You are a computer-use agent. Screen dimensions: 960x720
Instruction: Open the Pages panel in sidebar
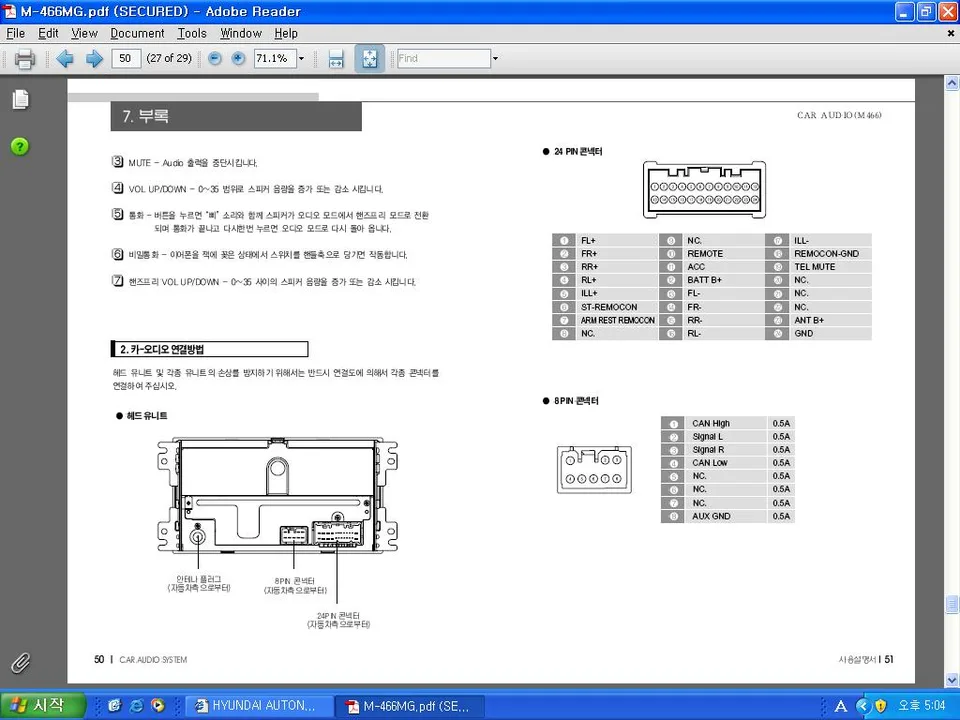click(x=20, y=99)
